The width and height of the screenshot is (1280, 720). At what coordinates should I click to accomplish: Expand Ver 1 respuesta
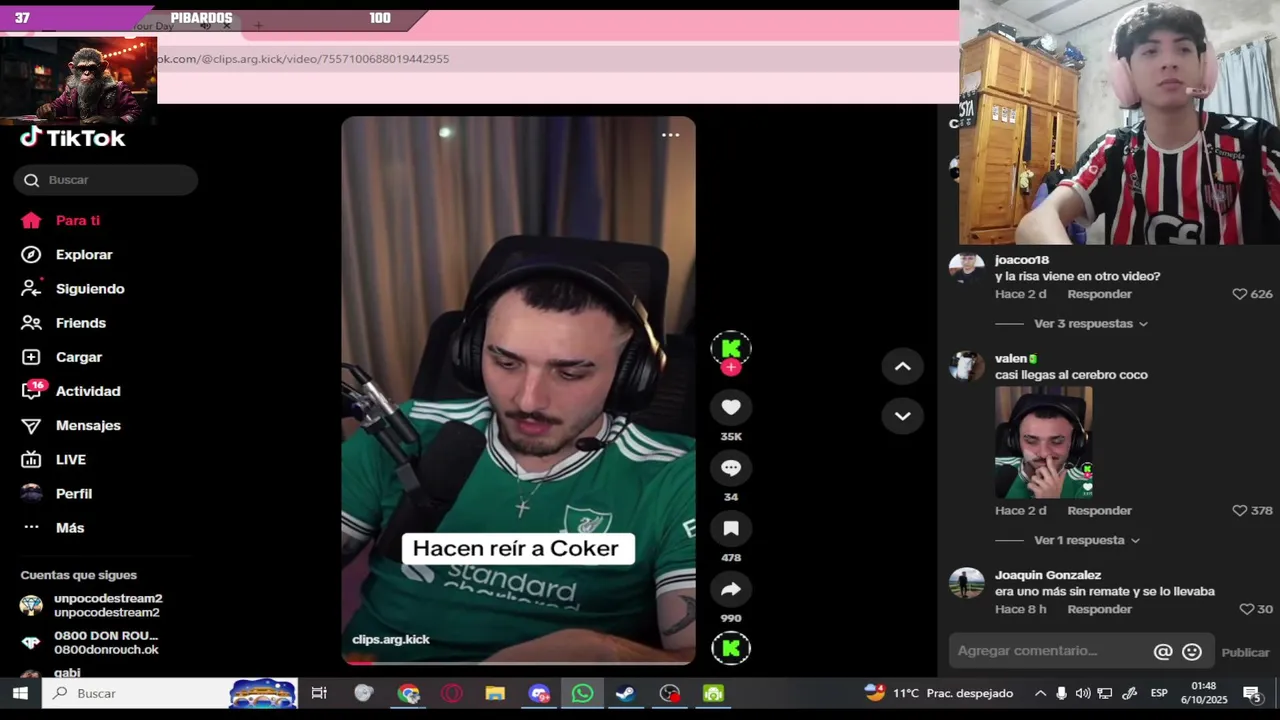1087,540
